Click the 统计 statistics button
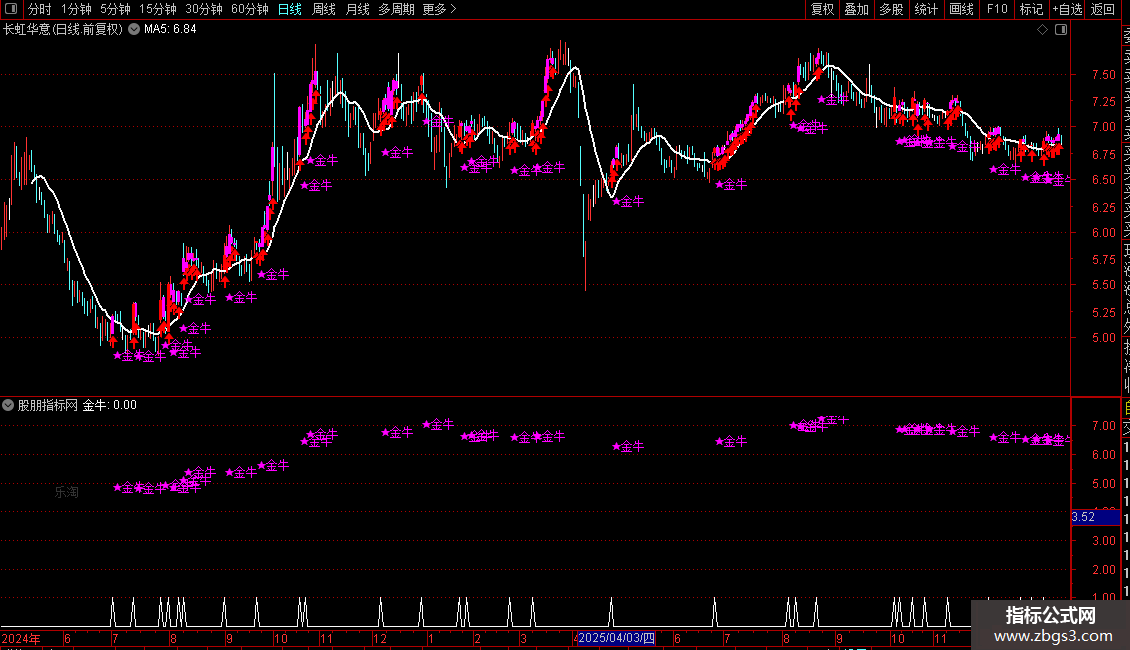Viewport: 1130px width, 650px height. (926, 9)
